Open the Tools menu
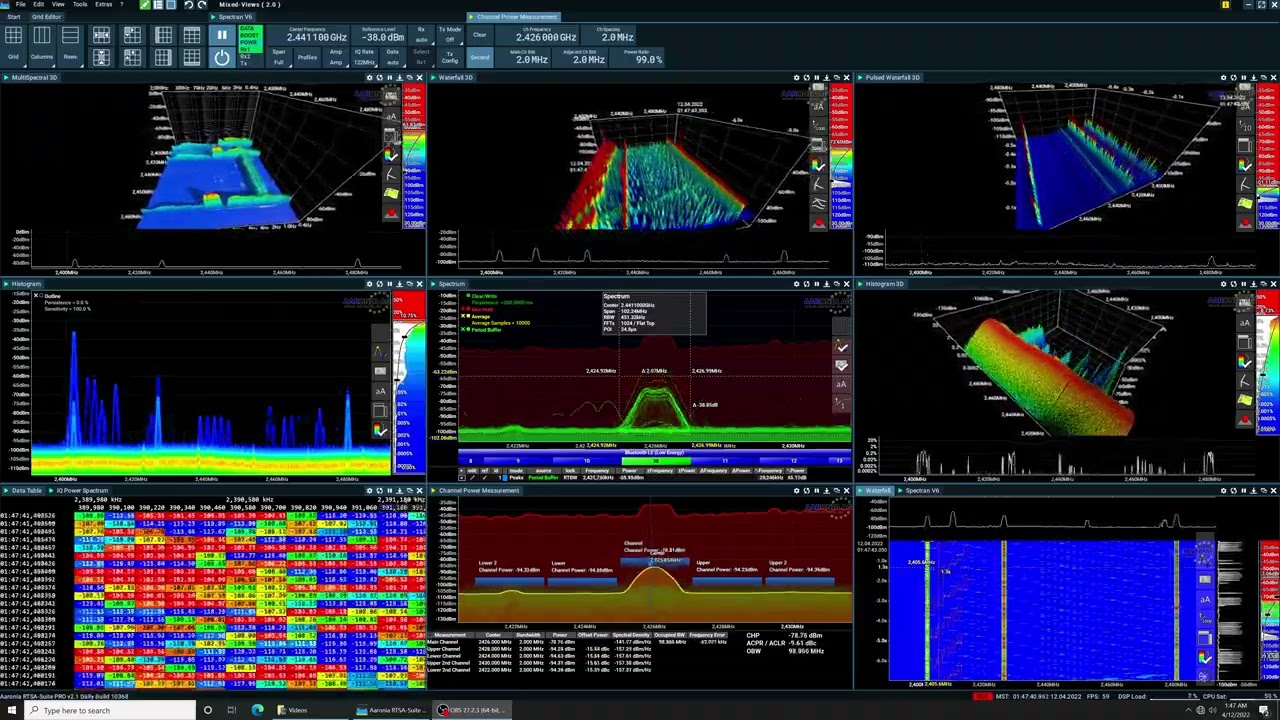 [80, 4]
